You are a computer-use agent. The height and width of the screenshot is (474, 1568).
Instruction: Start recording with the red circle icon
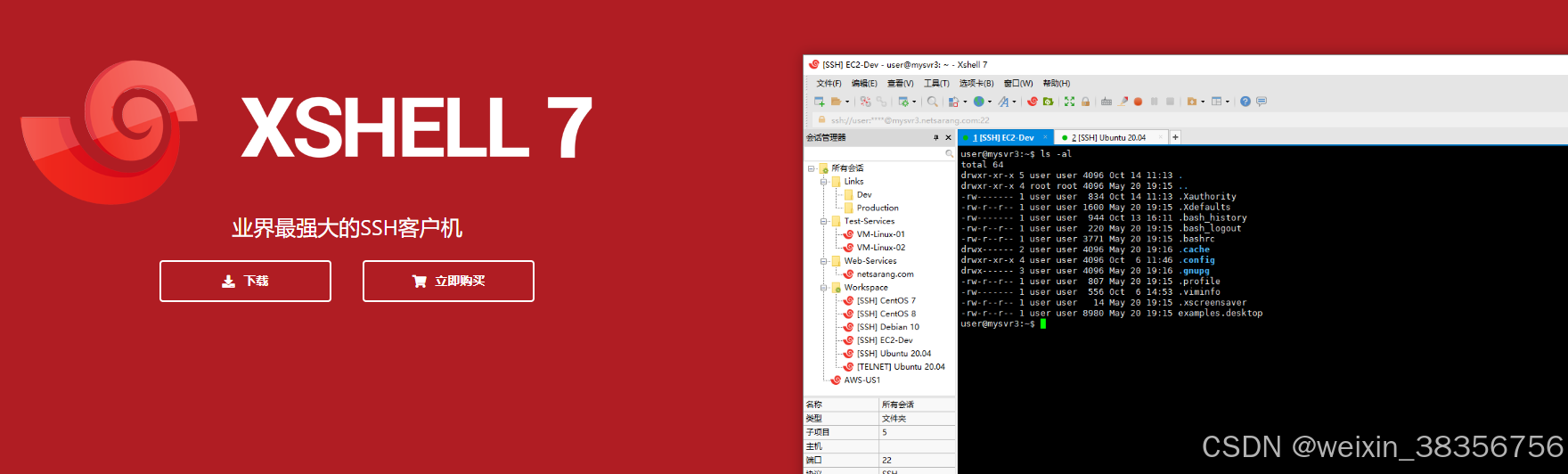[1138, 102]
